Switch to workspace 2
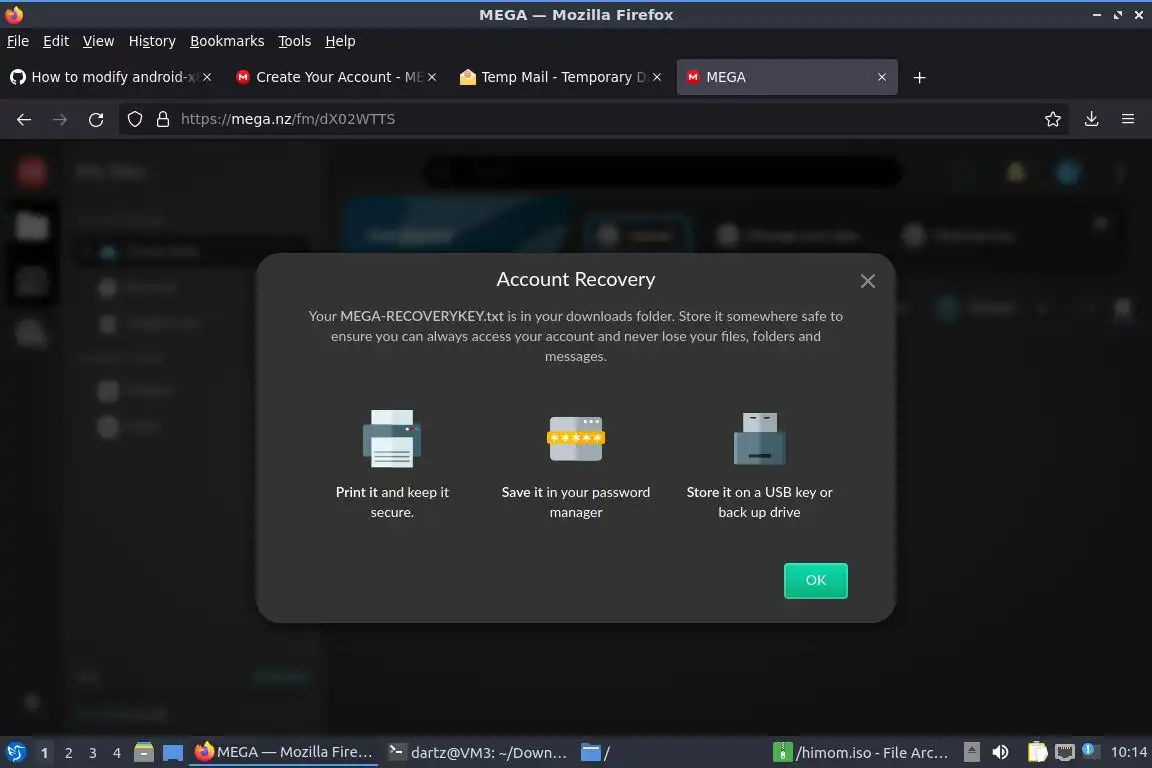 click(68, 753)
